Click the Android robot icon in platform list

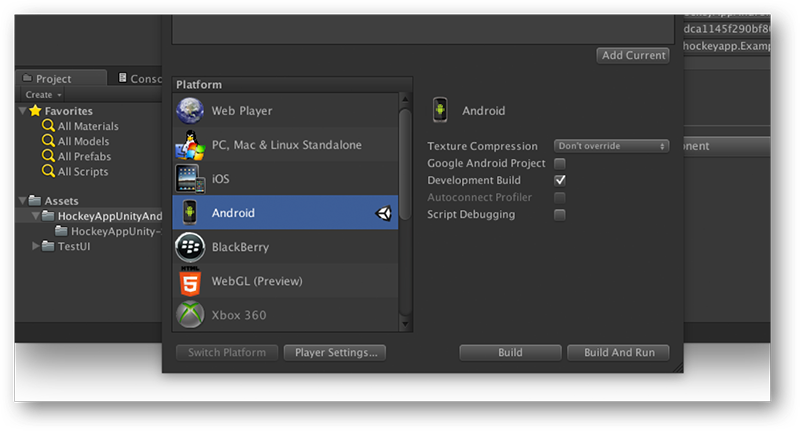pos(190,213)
